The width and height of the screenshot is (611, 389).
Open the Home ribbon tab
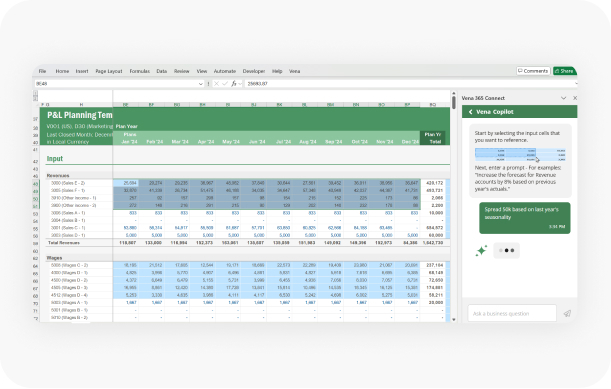(62, 71)
